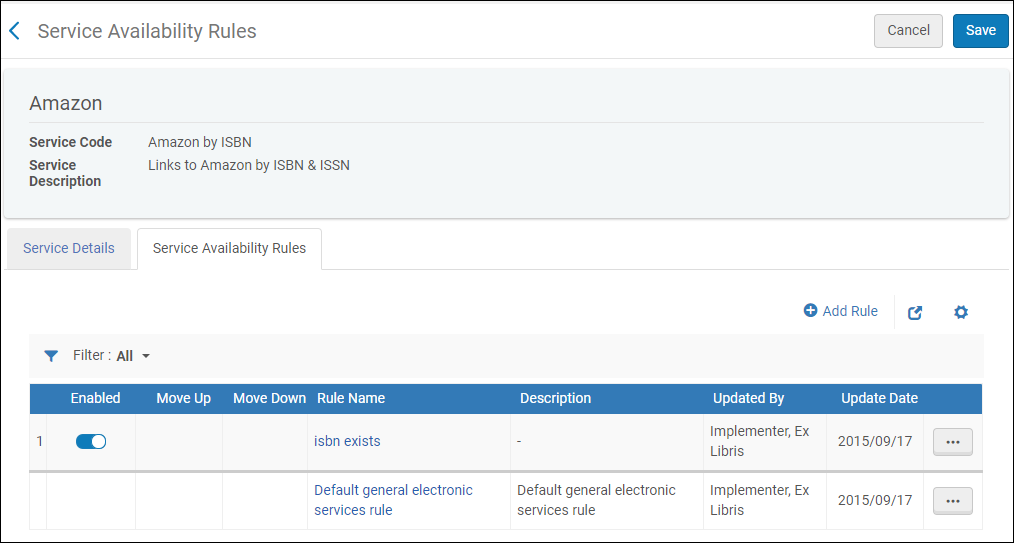Open row actions for isbn exists rule
1014x543 pixels.
point(952,441)
